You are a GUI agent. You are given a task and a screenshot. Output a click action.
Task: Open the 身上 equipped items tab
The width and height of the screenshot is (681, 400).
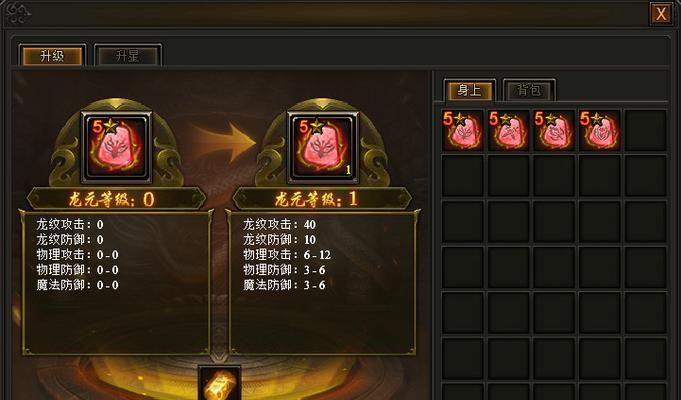(x=469, y=90)
